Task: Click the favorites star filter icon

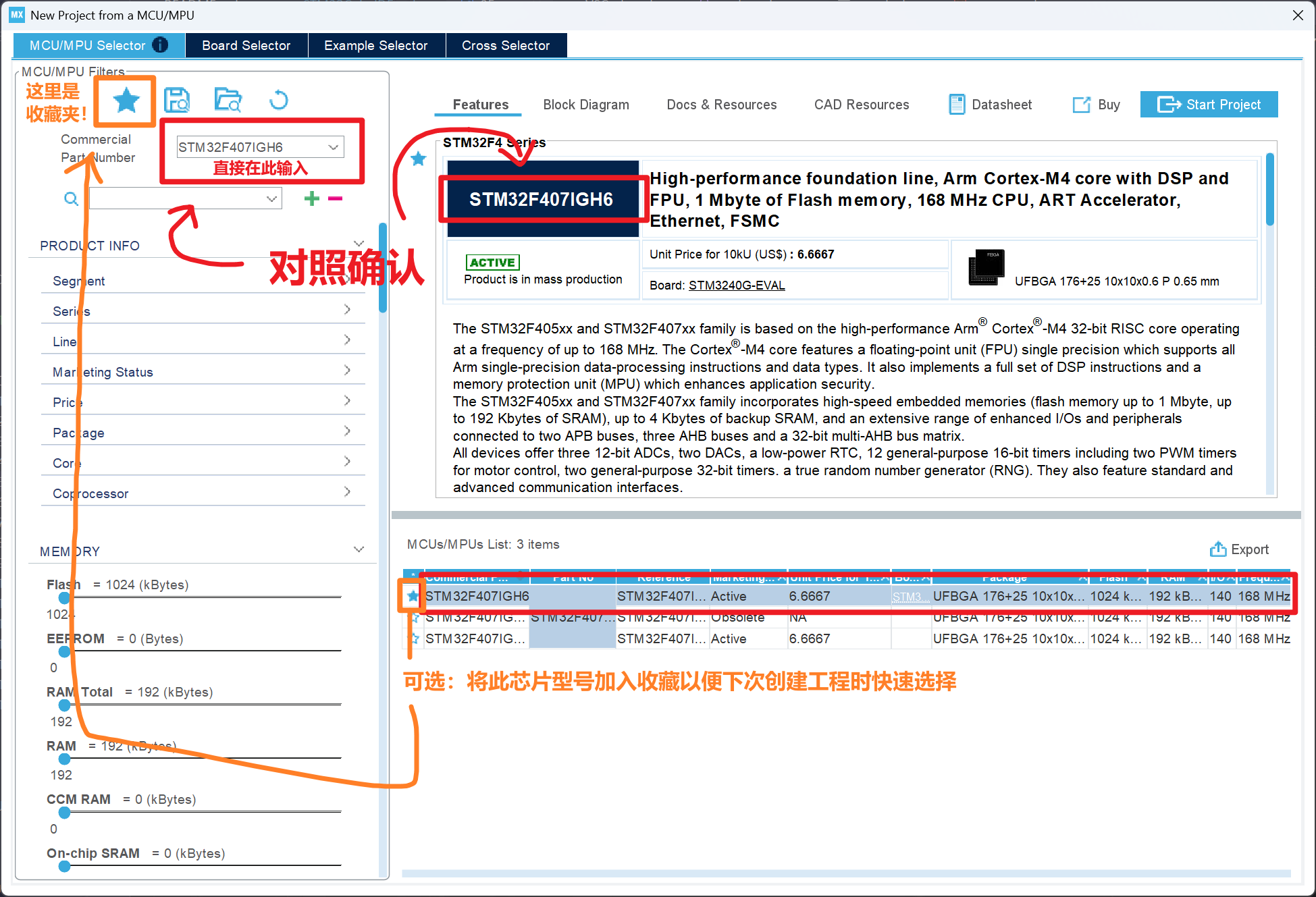Action: (x=126, y=101)
